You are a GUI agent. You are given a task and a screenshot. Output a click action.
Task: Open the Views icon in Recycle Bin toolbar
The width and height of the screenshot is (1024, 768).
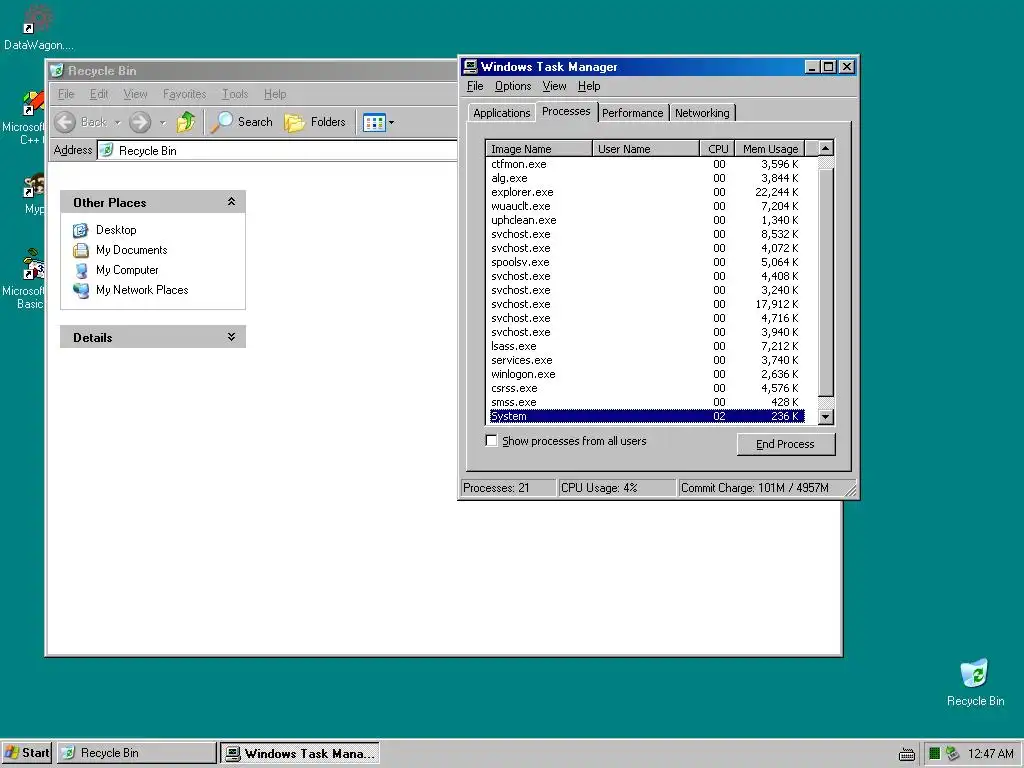[x=374, y=123]
